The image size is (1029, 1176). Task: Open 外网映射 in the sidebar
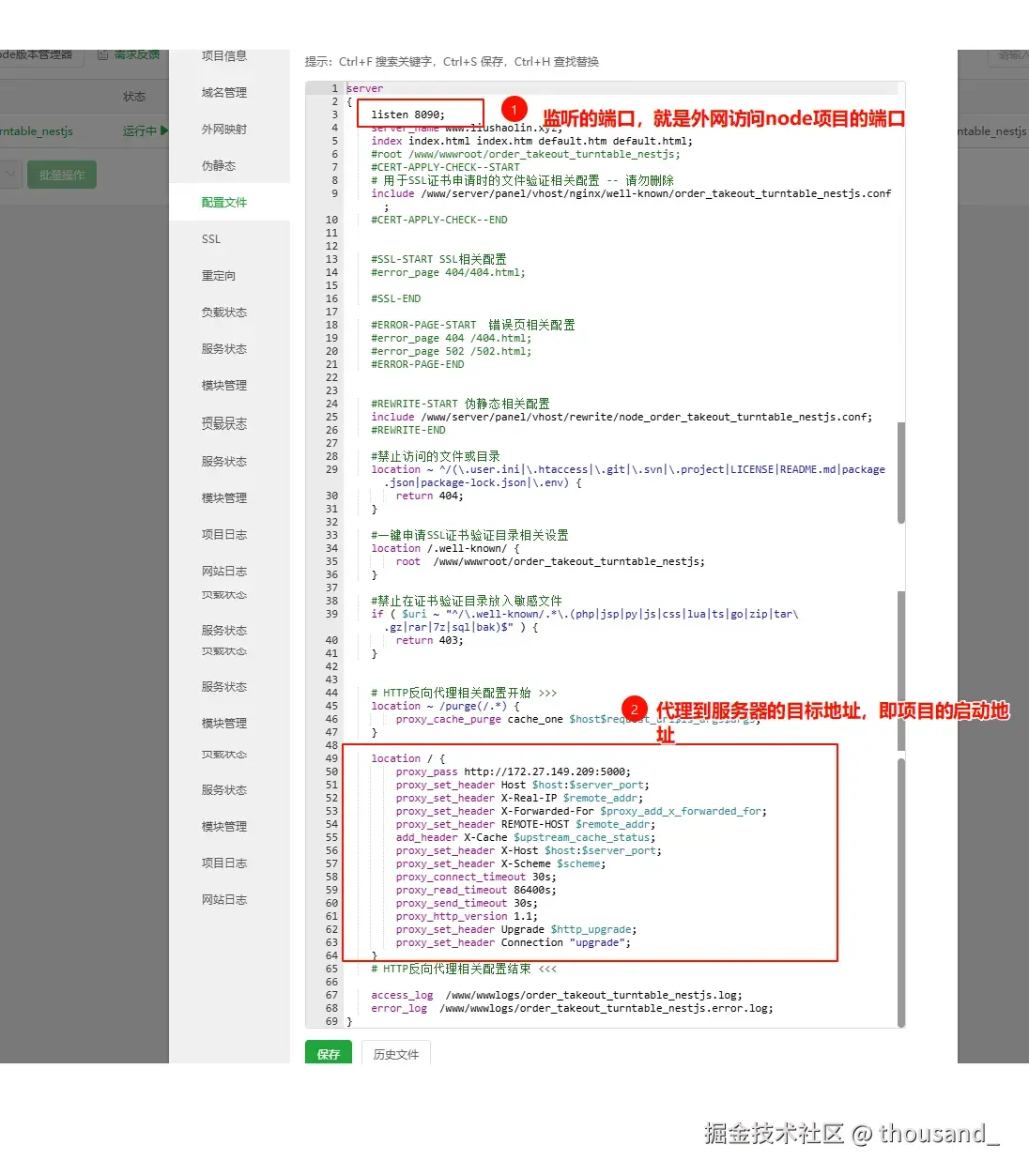pyautogui.click(x=223, y=129)
